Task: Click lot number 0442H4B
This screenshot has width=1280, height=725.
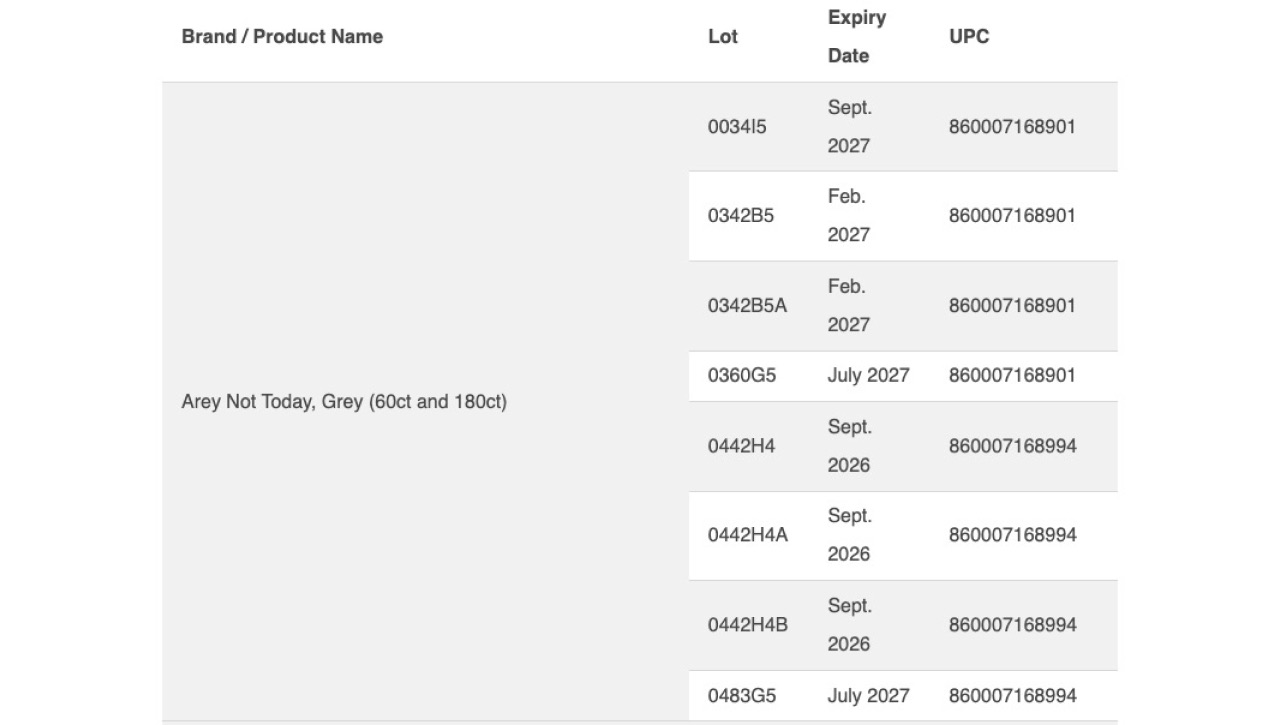Action: coord(748,625)
